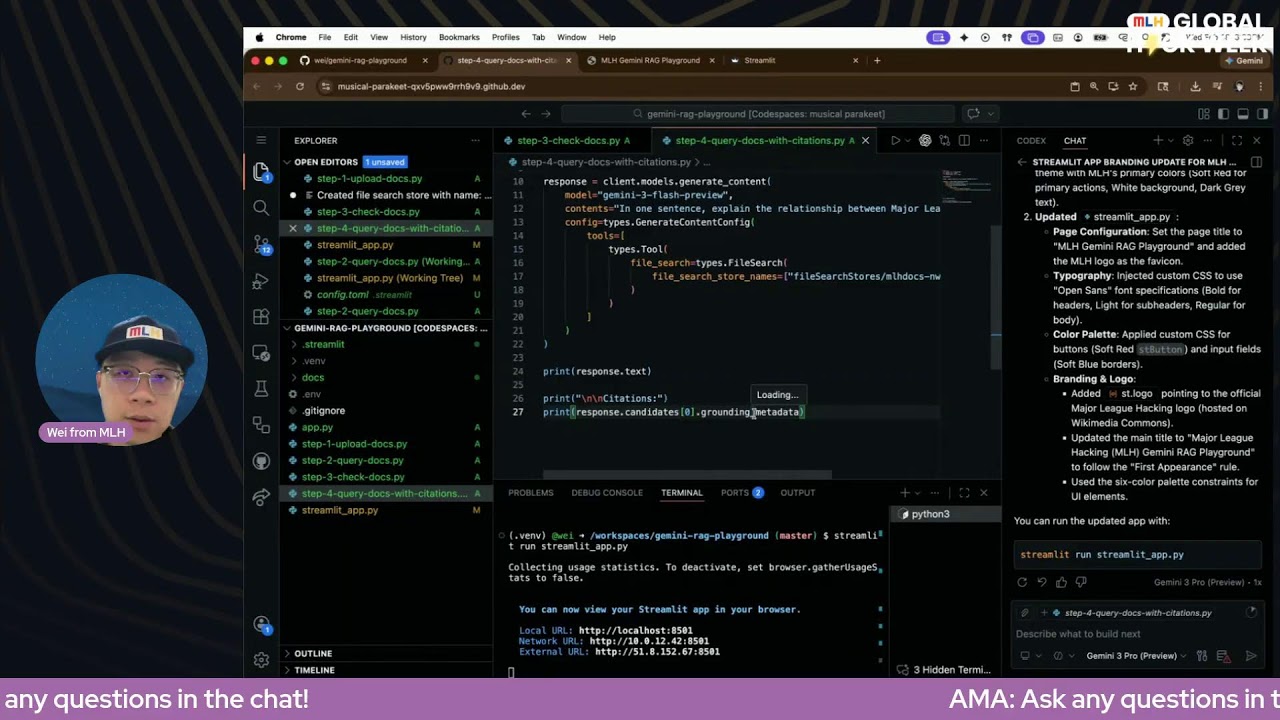Click the Codex icon in editor toolbar

(x=925, y=140)
